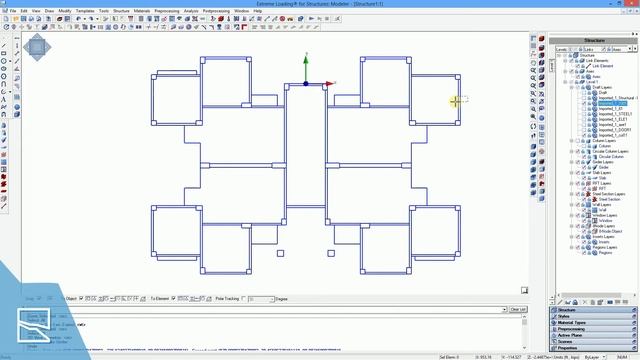This screenshot has width=640, height=360.
Task: Open the Styles panel bar
Action: [x=593, y=316]
